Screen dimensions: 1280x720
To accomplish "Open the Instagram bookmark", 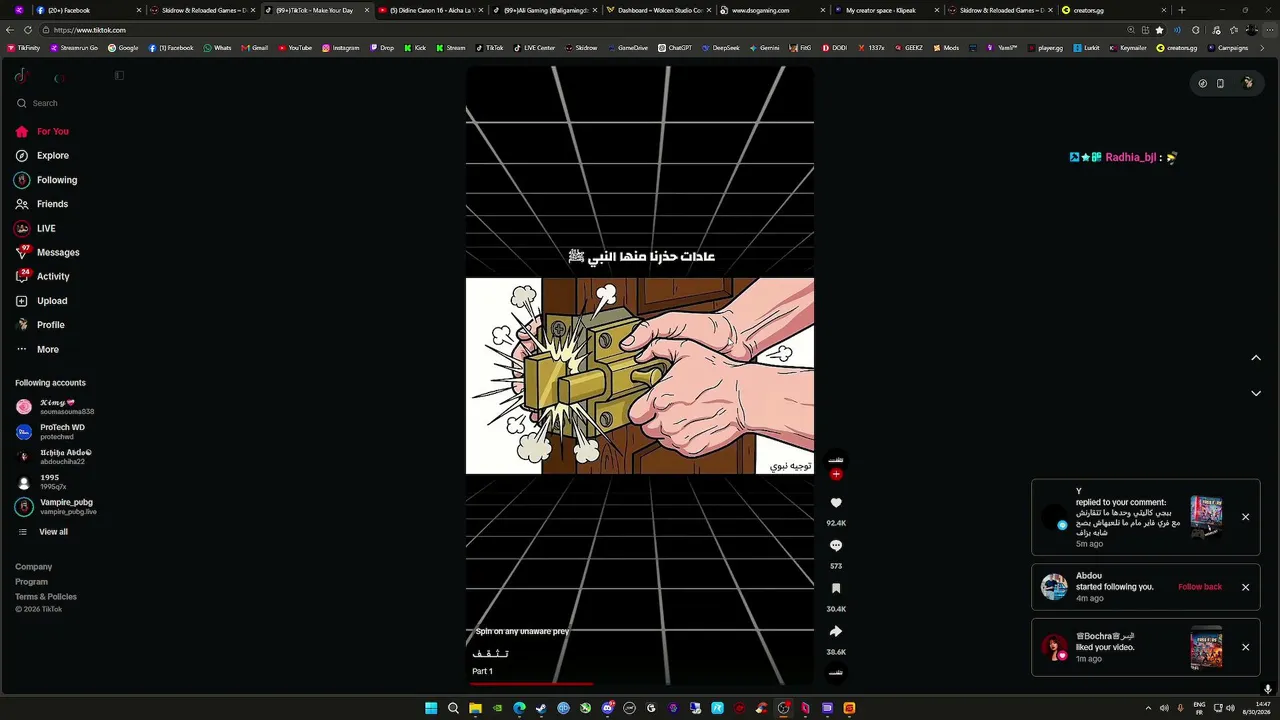I will (341, 48).
